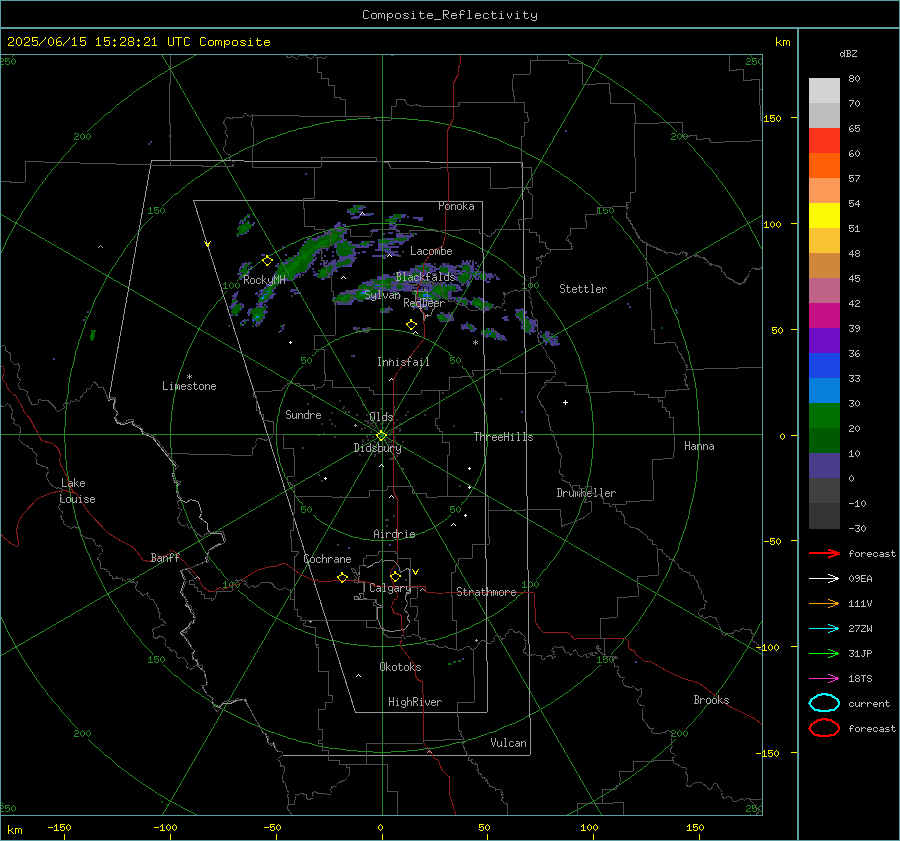The image size is (900, 841).
Task: Click the yellow diamond marker above Calgary label
Action: tap(395, 576)
